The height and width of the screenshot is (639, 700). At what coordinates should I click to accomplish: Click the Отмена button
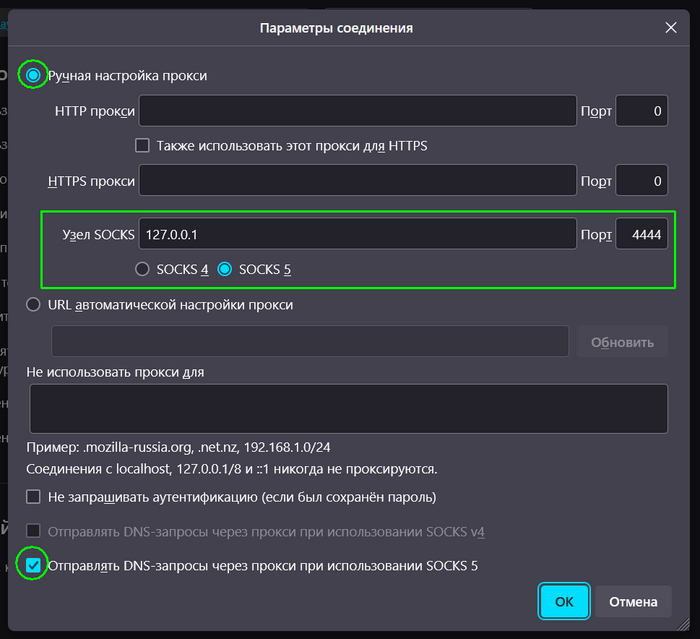[633, 601]
